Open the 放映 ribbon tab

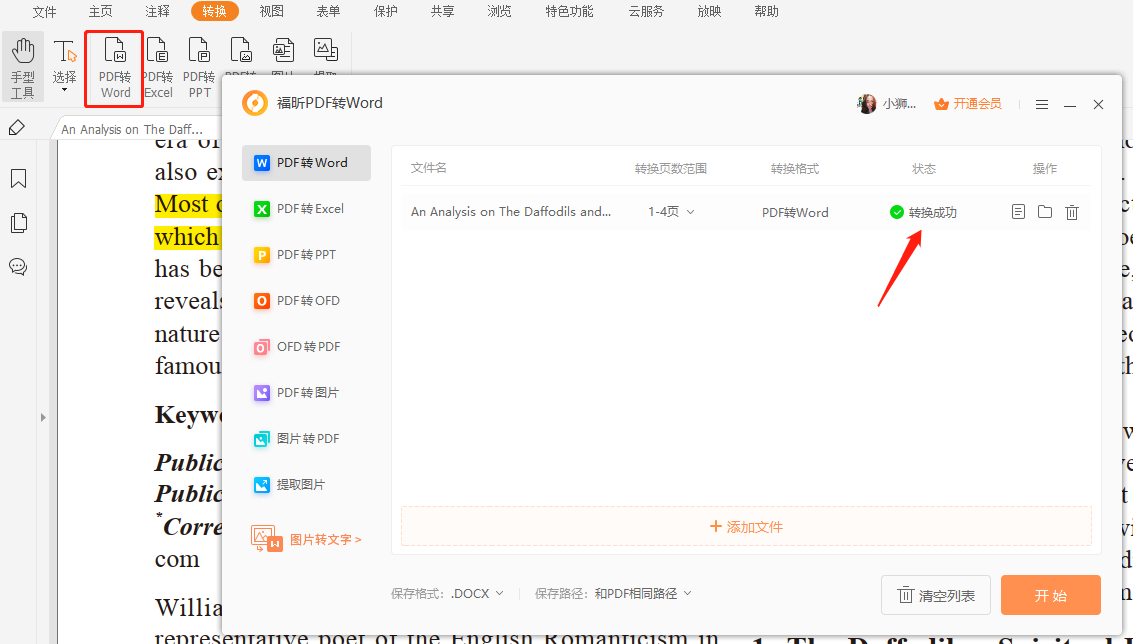click(x=710, y=12)
